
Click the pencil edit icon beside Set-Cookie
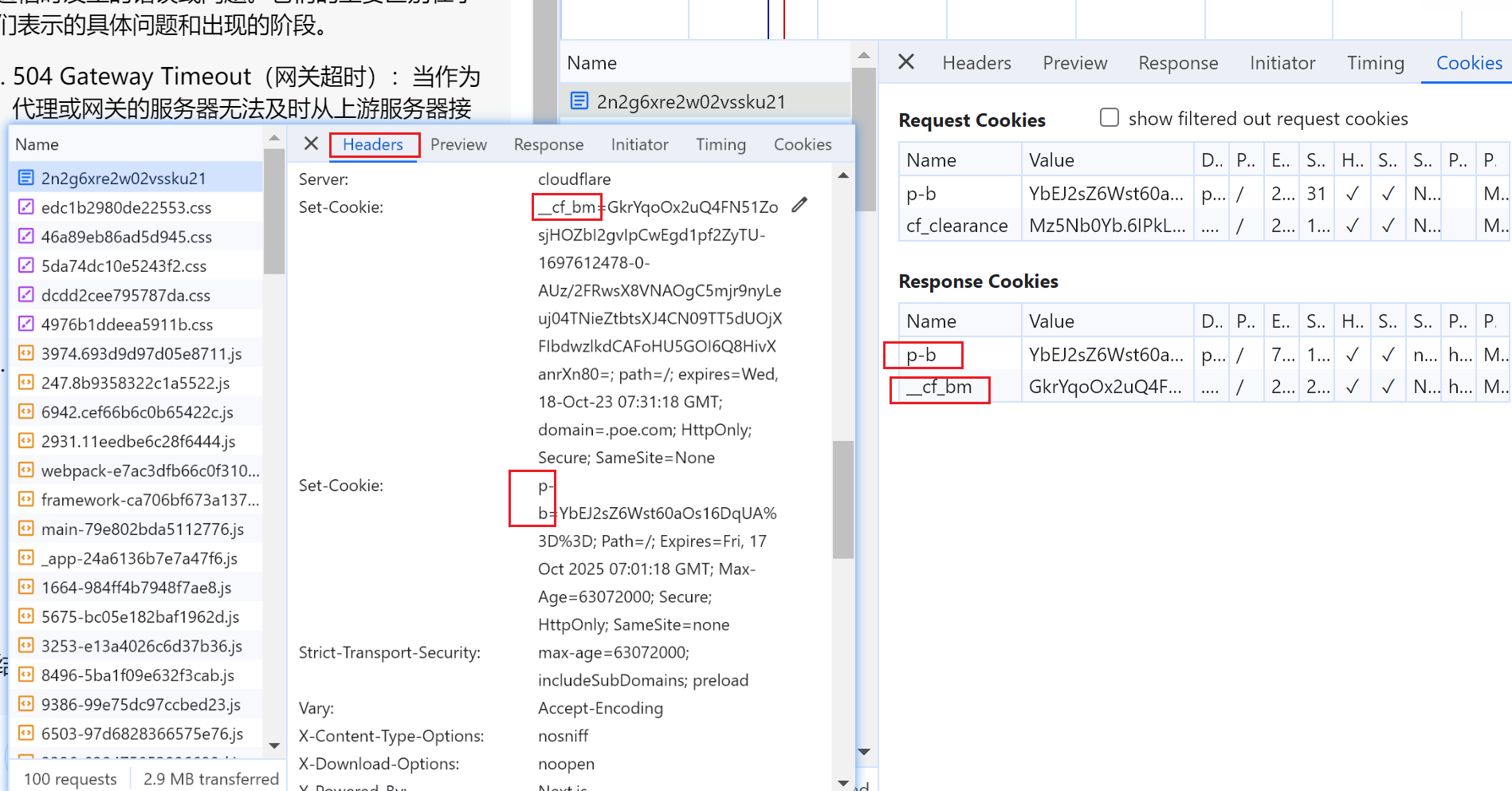(x=799, y=206)
